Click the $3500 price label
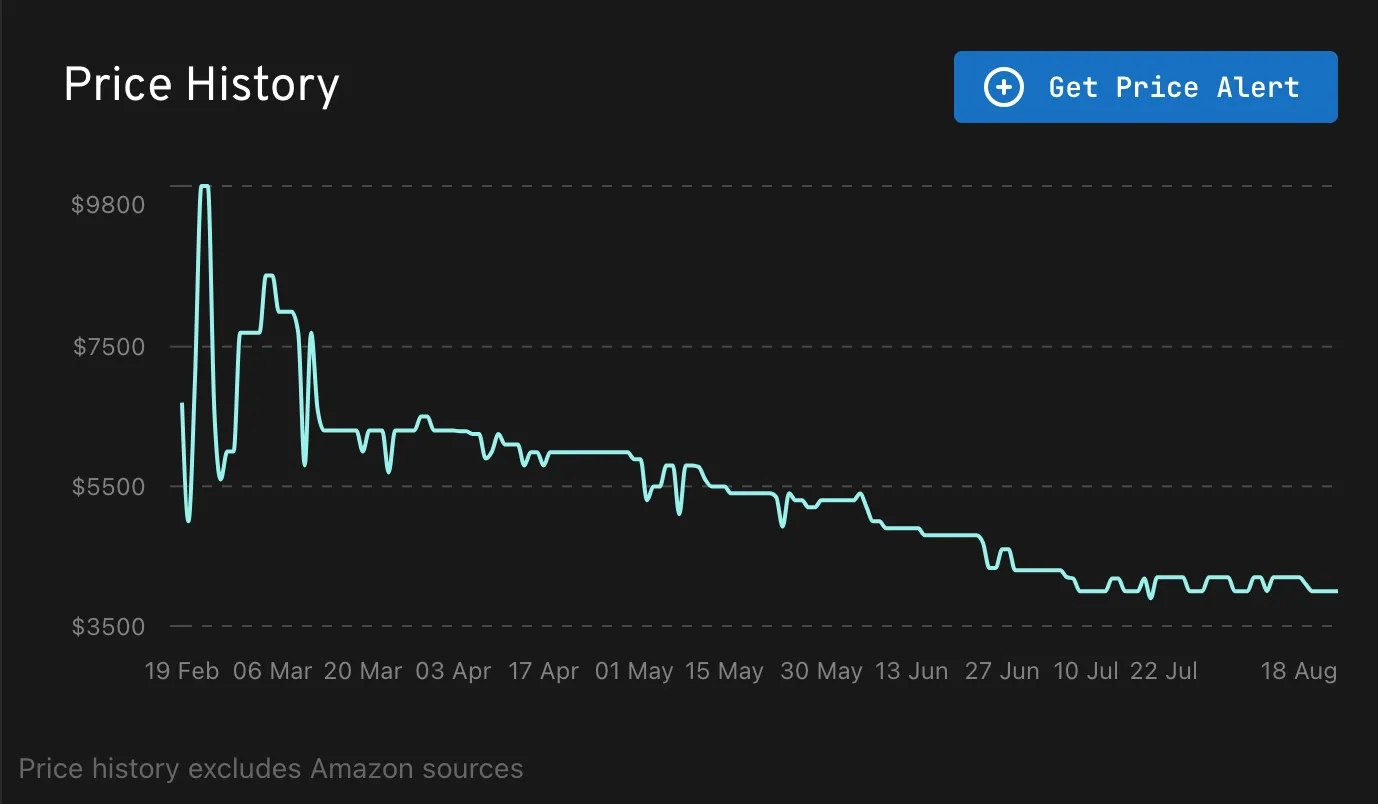The image size is (1378, 804). coord(109,626)
